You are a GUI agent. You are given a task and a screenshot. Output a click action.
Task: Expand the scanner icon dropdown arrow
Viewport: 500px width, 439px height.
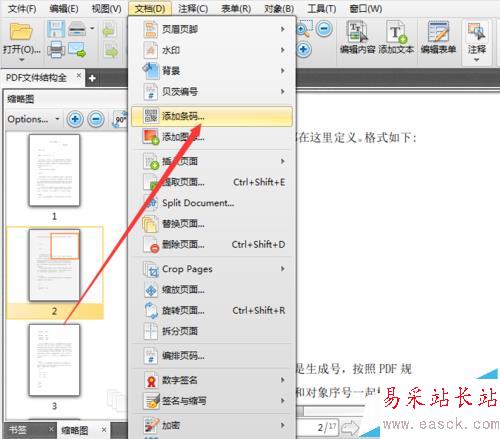pyautogui.click(x=92, y=29)
